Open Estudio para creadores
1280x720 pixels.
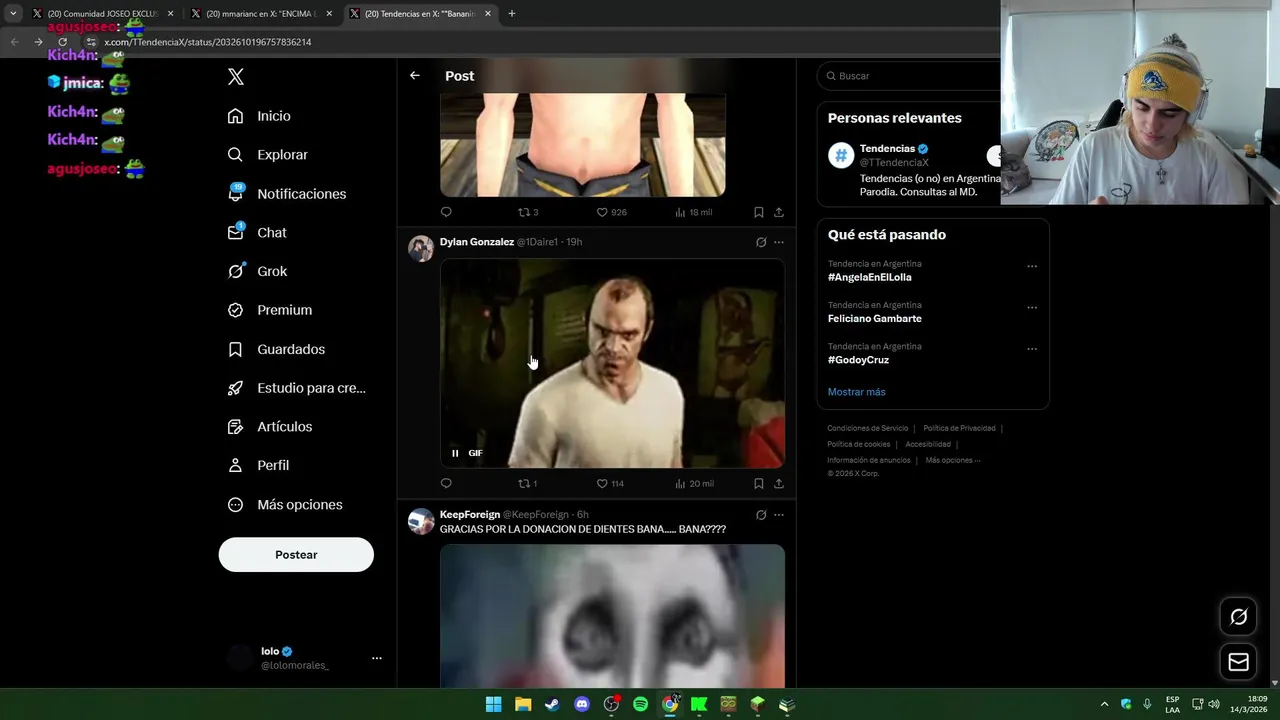tap(296, 388)
